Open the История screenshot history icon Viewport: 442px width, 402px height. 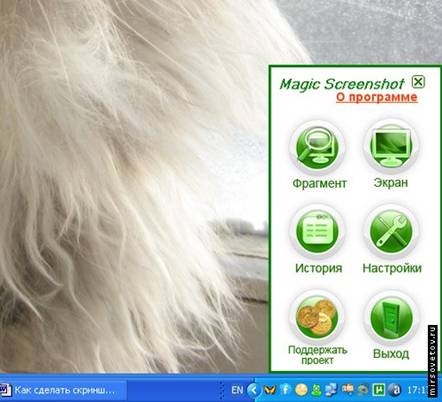pos(317,231)
